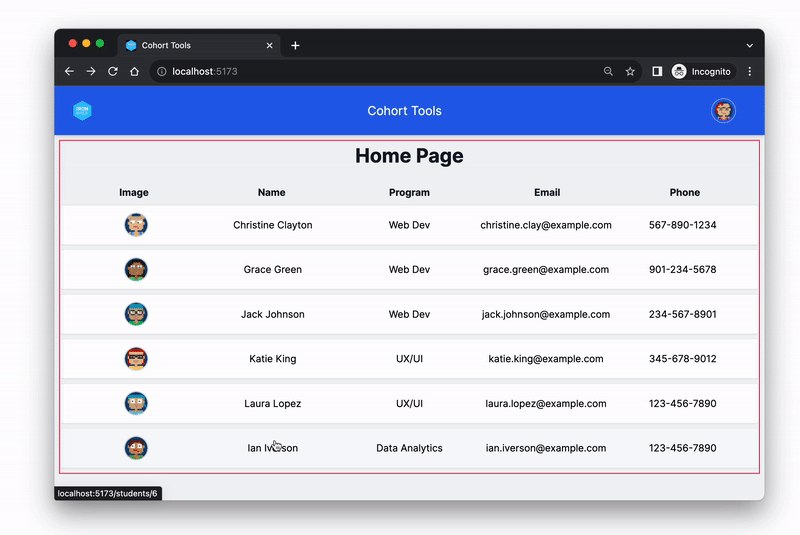This screenshot has width=800, height=535.
Task: Click the browser forward arrow
Action: (91, 72)
